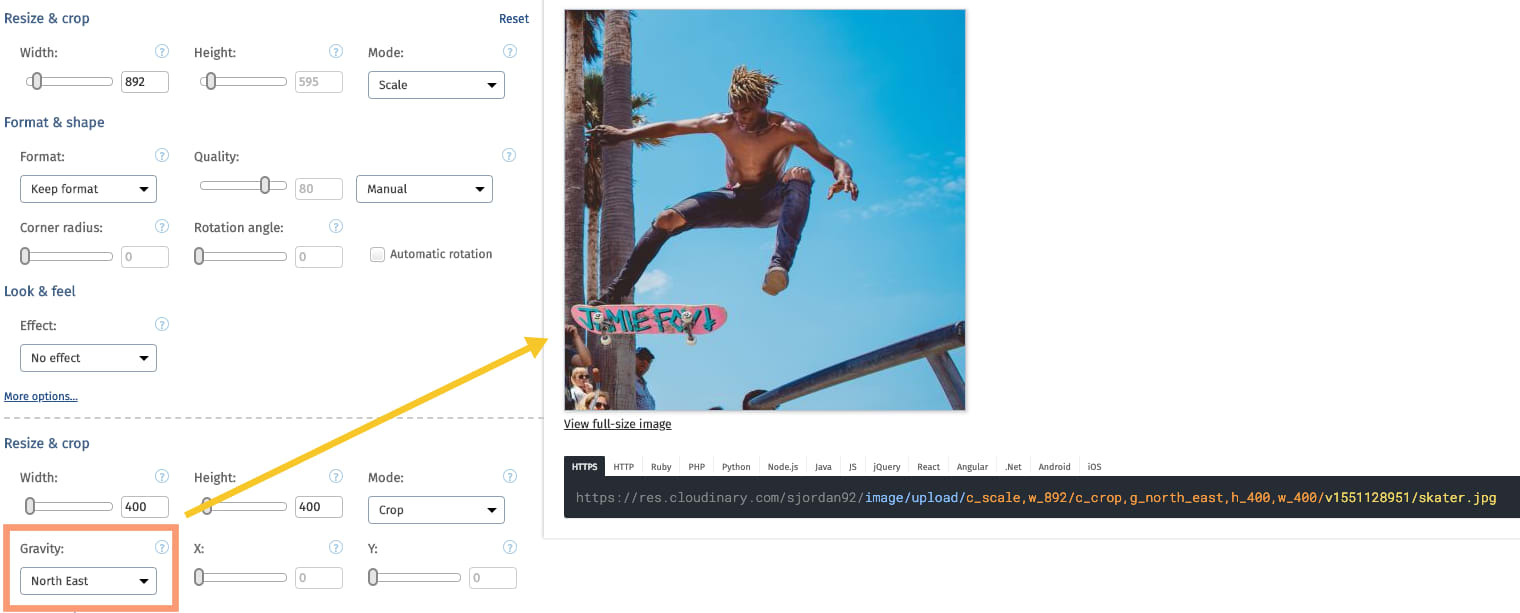Open help icon next to Corner radius
Image resolution: width=1520 pixels, height=613 pixels.
pyautogui.click(x=162, y=227)
